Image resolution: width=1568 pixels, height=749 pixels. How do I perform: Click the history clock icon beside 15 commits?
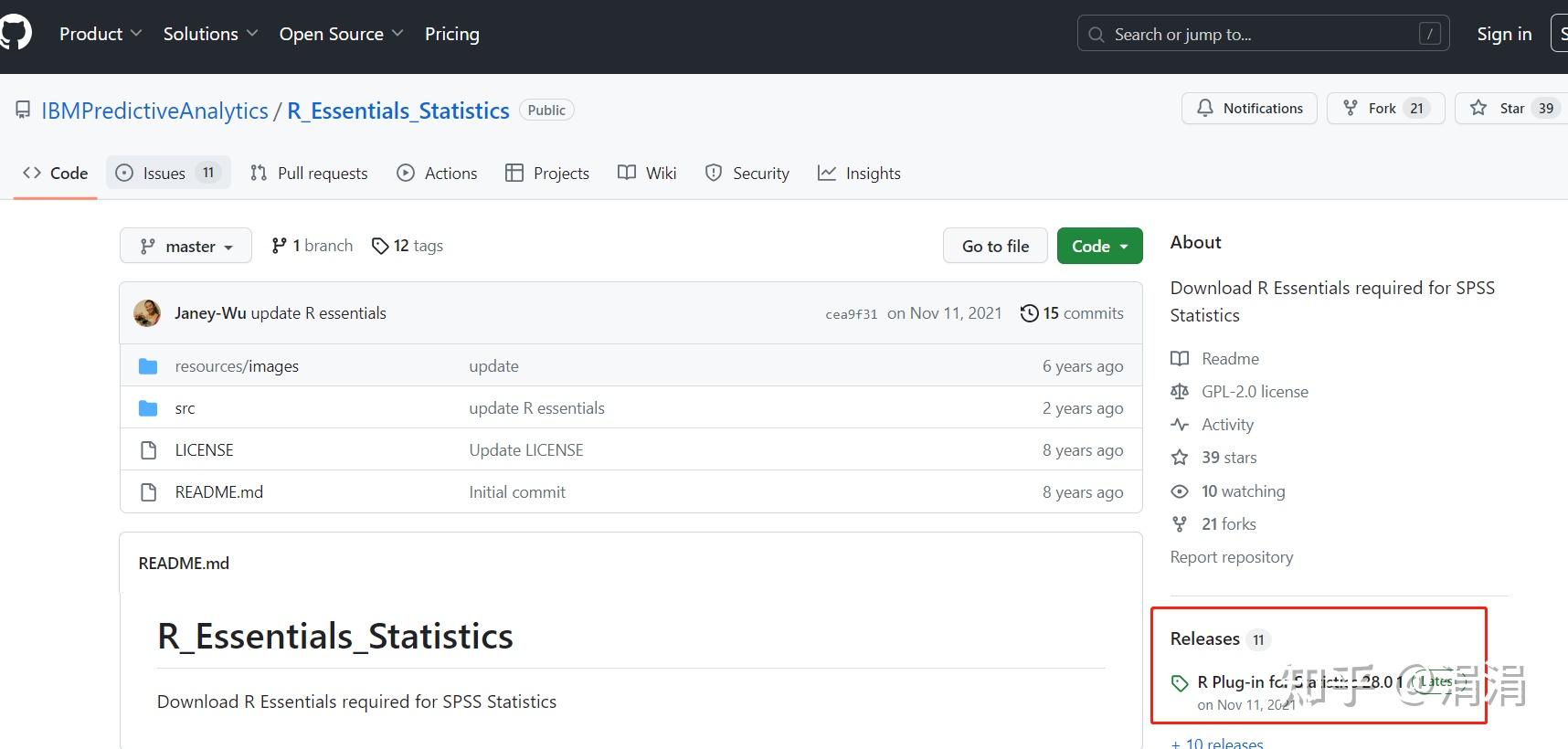tap(1029, 313)
